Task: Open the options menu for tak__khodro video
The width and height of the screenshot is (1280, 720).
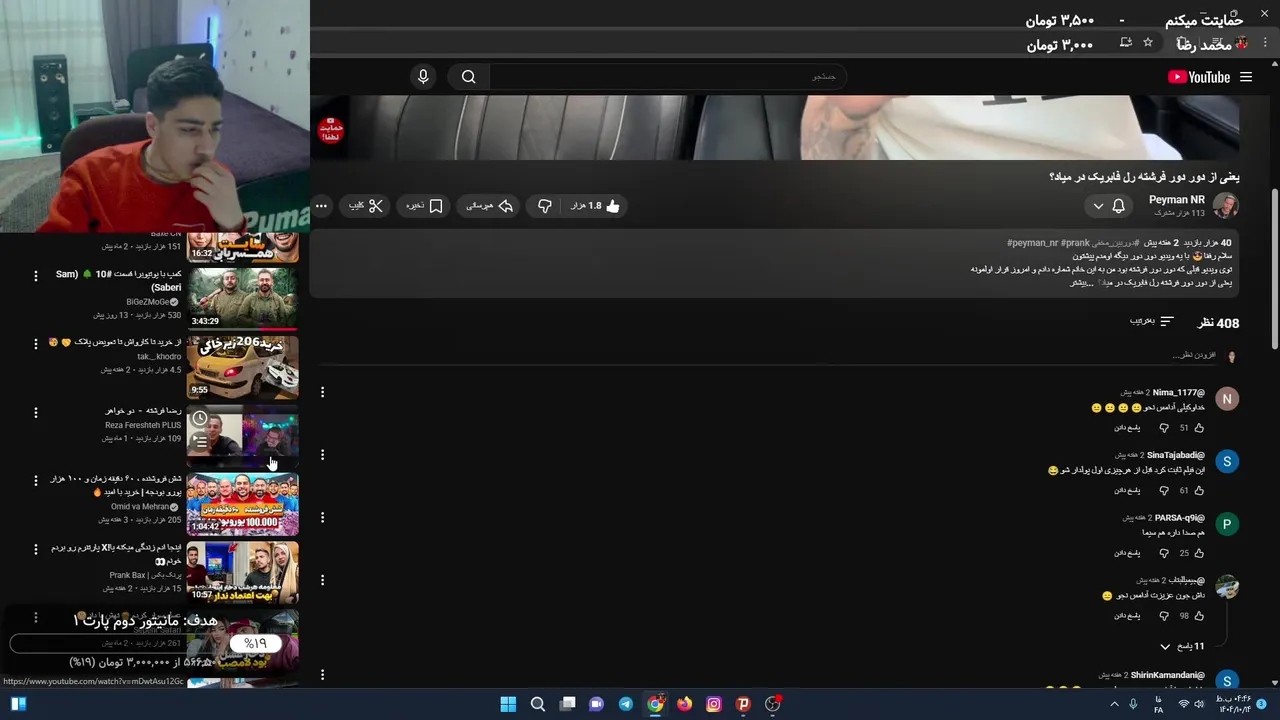Action: [36, 344]
